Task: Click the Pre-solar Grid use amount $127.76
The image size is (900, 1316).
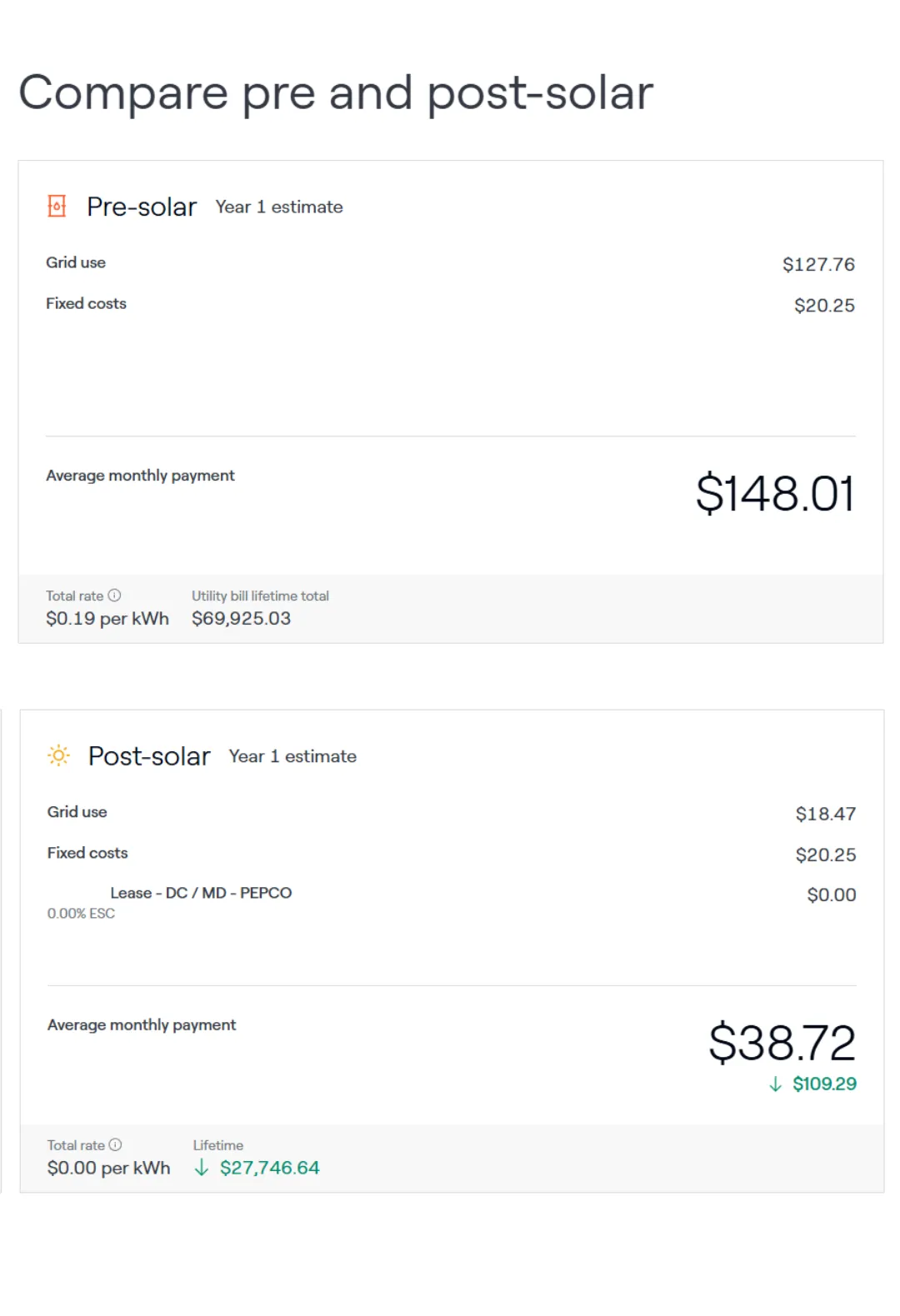Action: pos(818,264)
